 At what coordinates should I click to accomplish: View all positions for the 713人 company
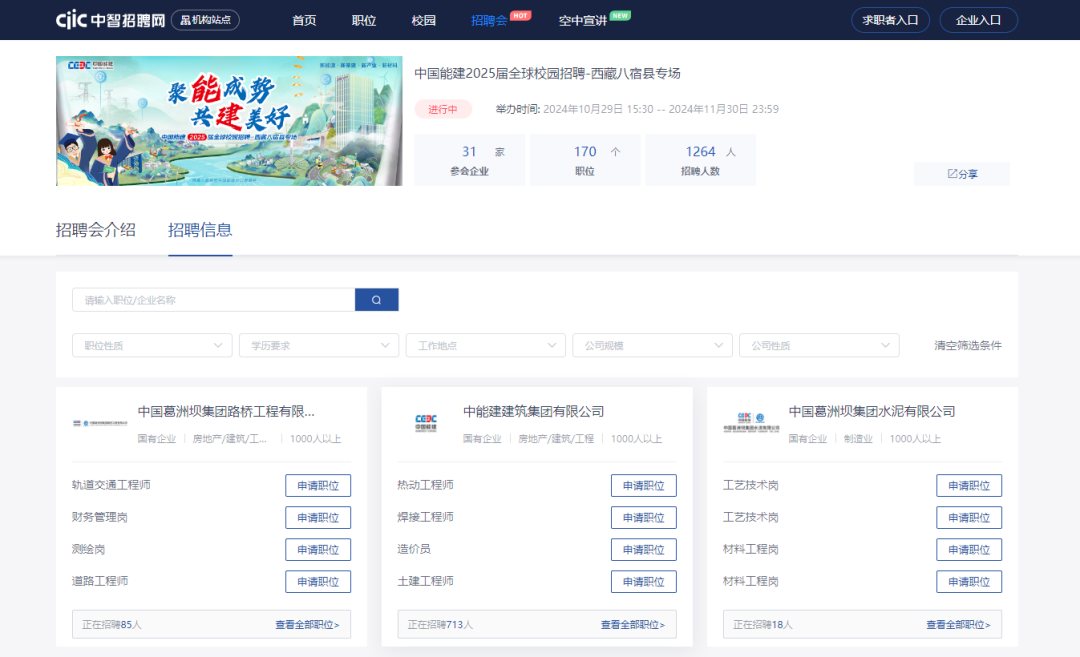click(x=632, y=625)
